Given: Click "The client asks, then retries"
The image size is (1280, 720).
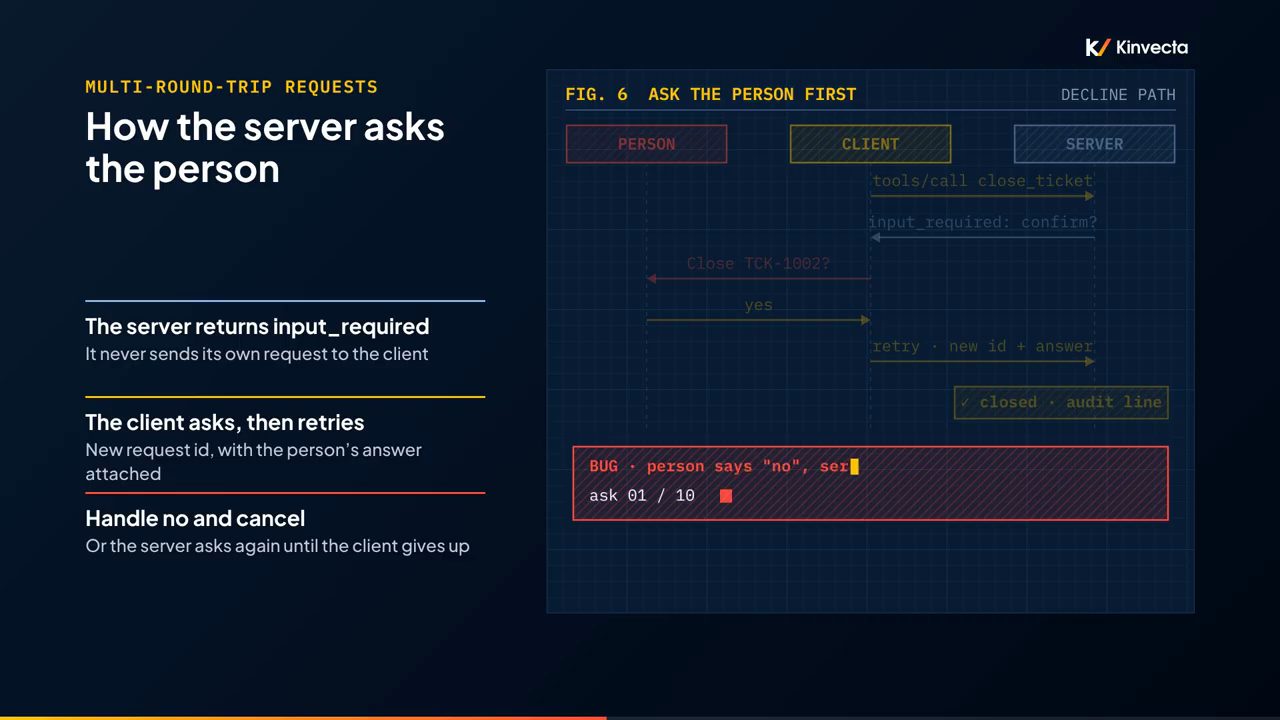Looking at the screenshot, I should click(225, 422).
